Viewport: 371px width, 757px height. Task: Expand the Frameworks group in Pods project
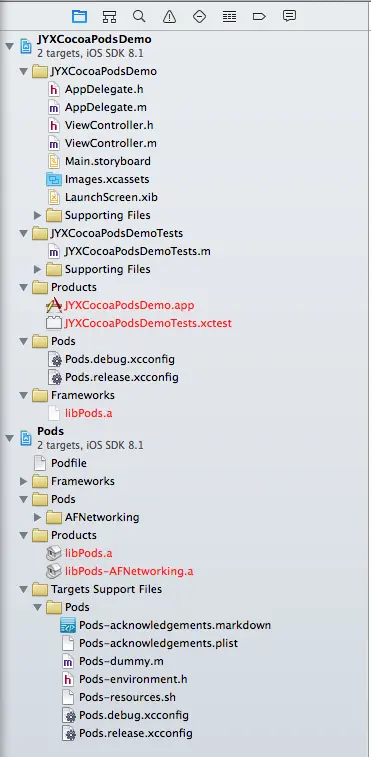(x=23, y=481)
